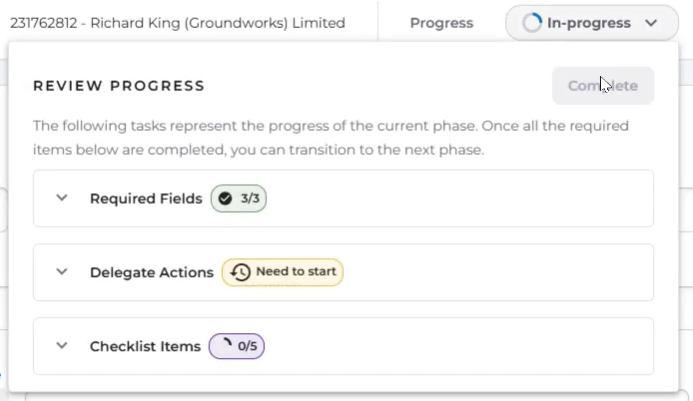Expand the Checklist Items section chevron
Image resolution: width=693 pixels, height=401 pixels.
pos(62,346)
